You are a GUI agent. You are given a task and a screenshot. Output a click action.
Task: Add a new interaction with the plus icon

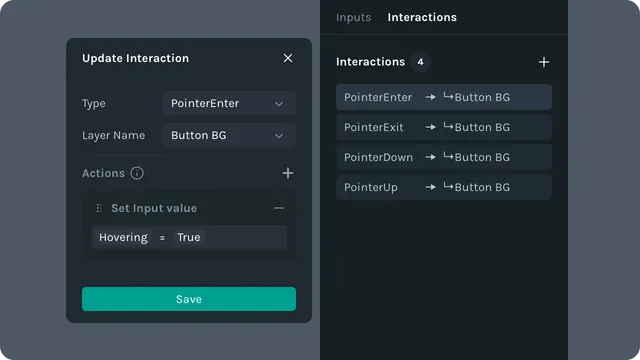[544, 62]
